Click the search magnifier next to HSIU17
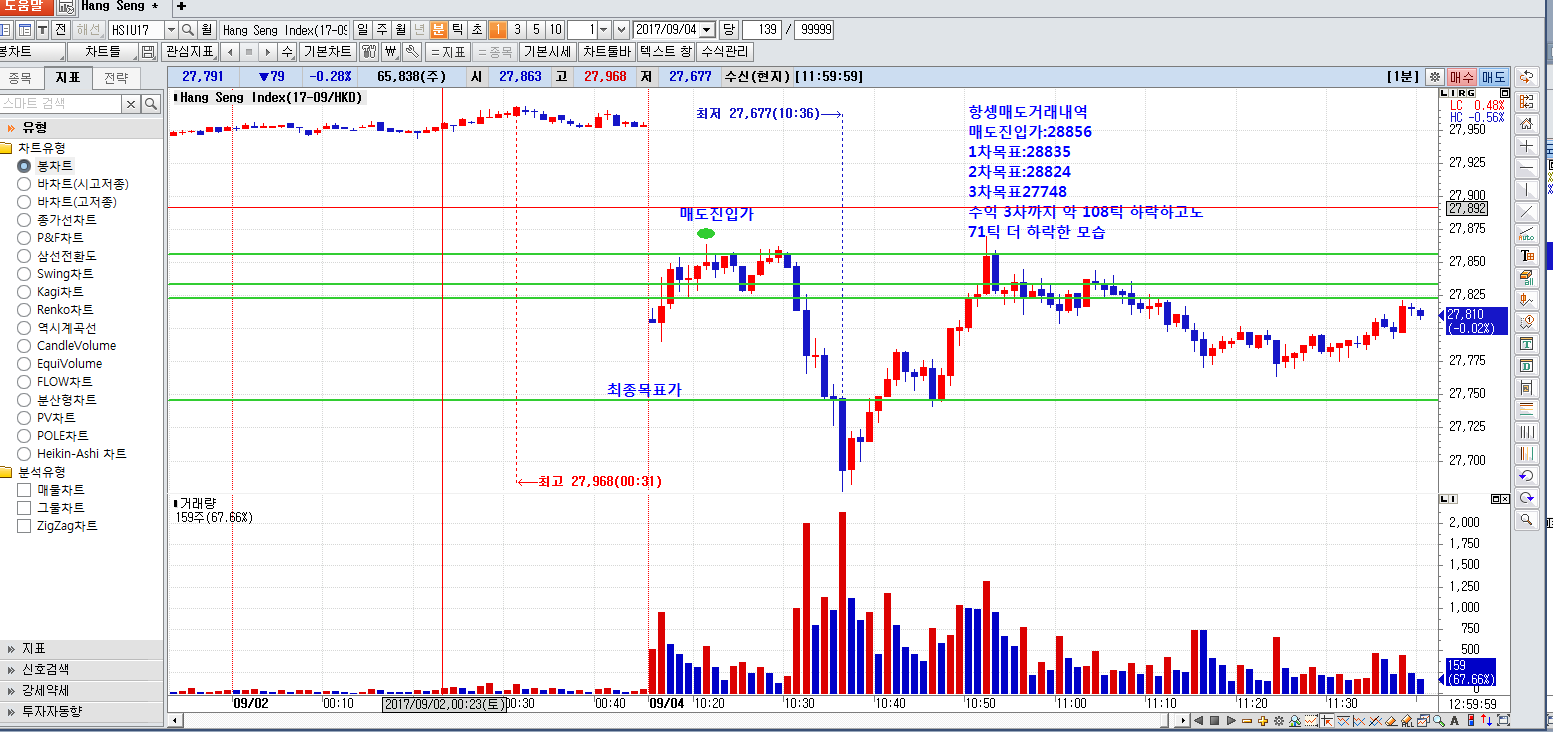The width and height of the screenshot is (1553, 732). tap(187, 30)
